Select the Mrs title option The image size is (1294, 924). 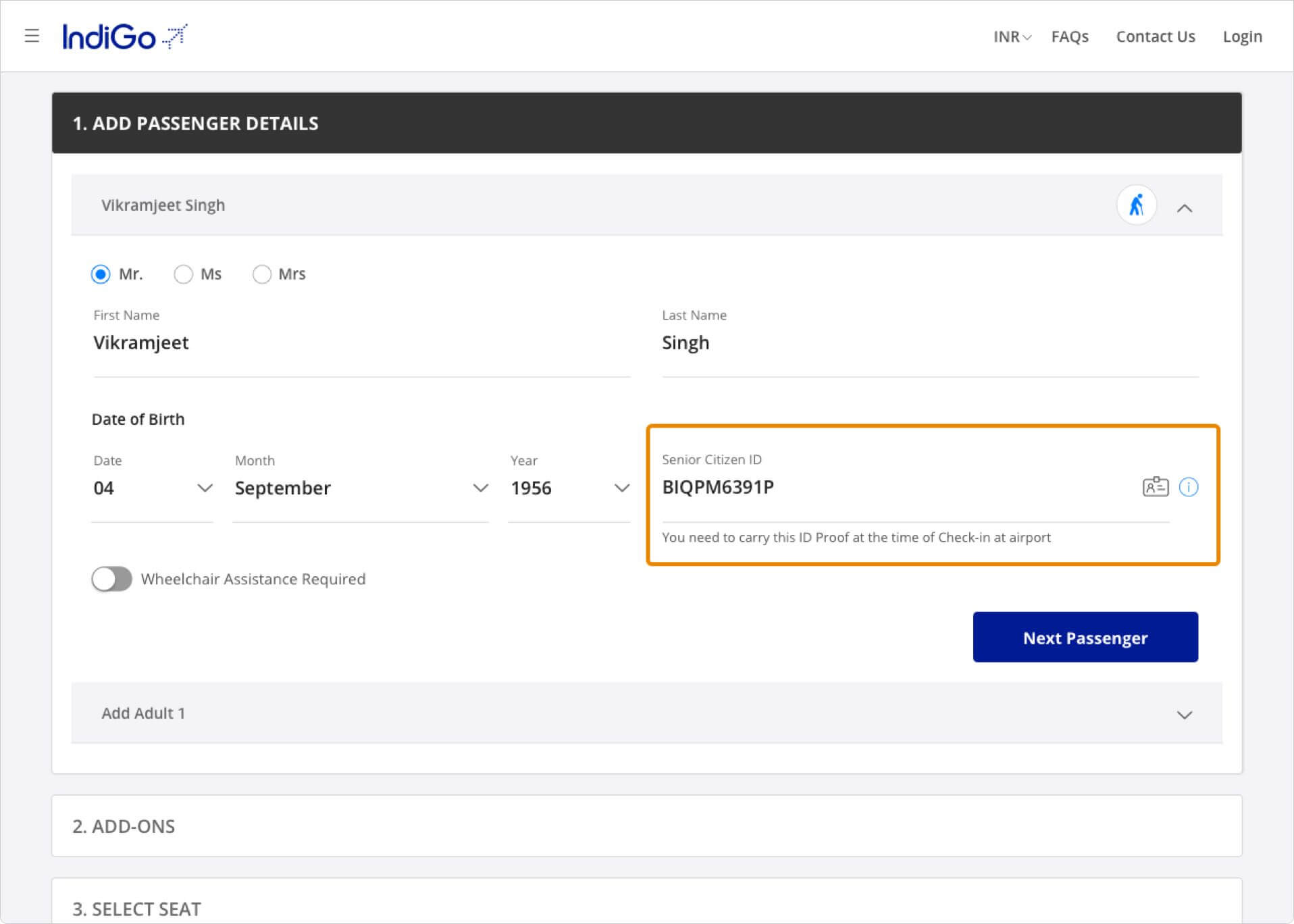pyautogui.click(x=262, y=274)
